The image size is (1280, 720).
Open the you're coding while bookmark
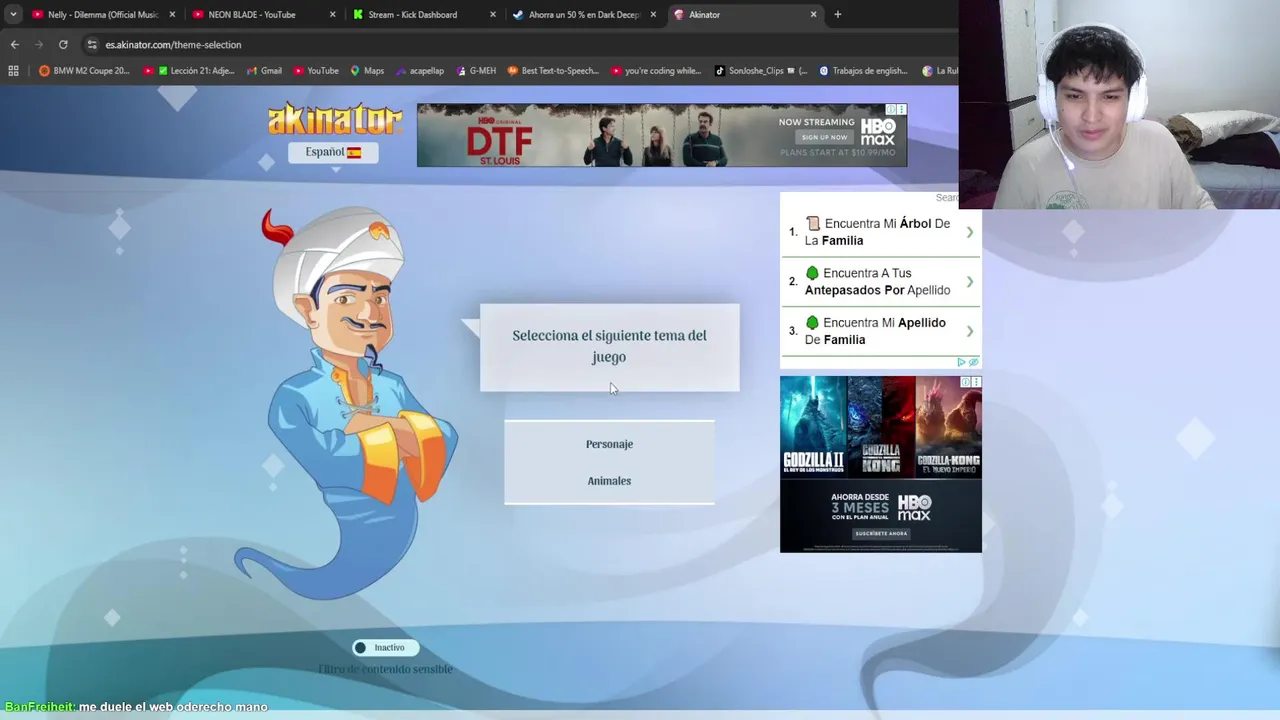pyautogui.click(x=656, y=71)
